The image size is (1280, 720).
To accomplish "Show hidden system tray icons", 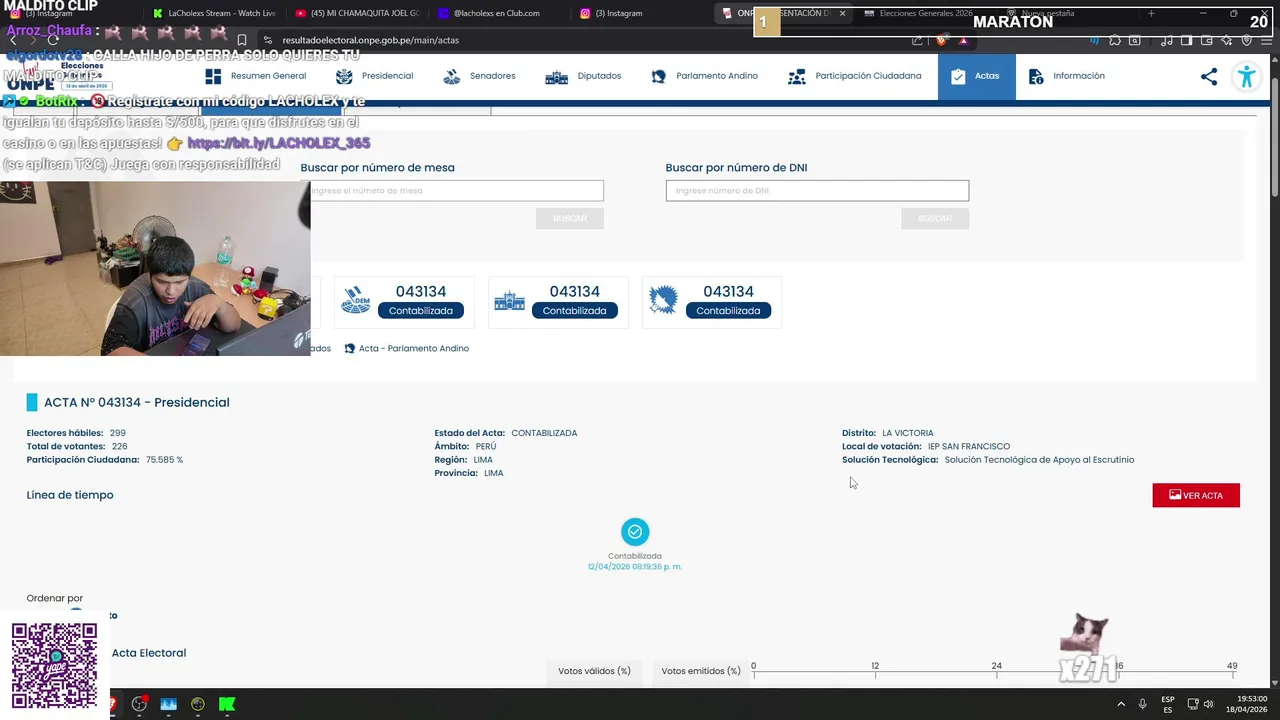I will pyautogui.click(x=1120, y=704).
